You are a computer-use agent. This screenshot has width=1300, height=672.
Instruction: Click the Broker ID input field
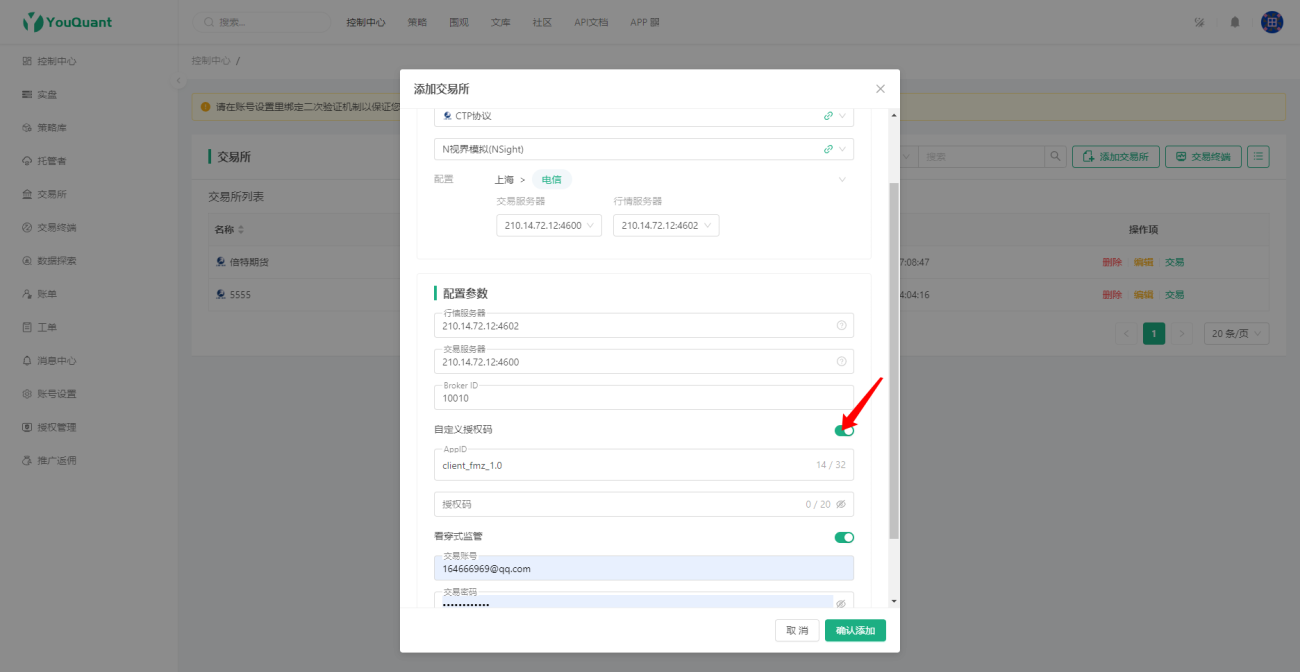click(x=644, y=398)
